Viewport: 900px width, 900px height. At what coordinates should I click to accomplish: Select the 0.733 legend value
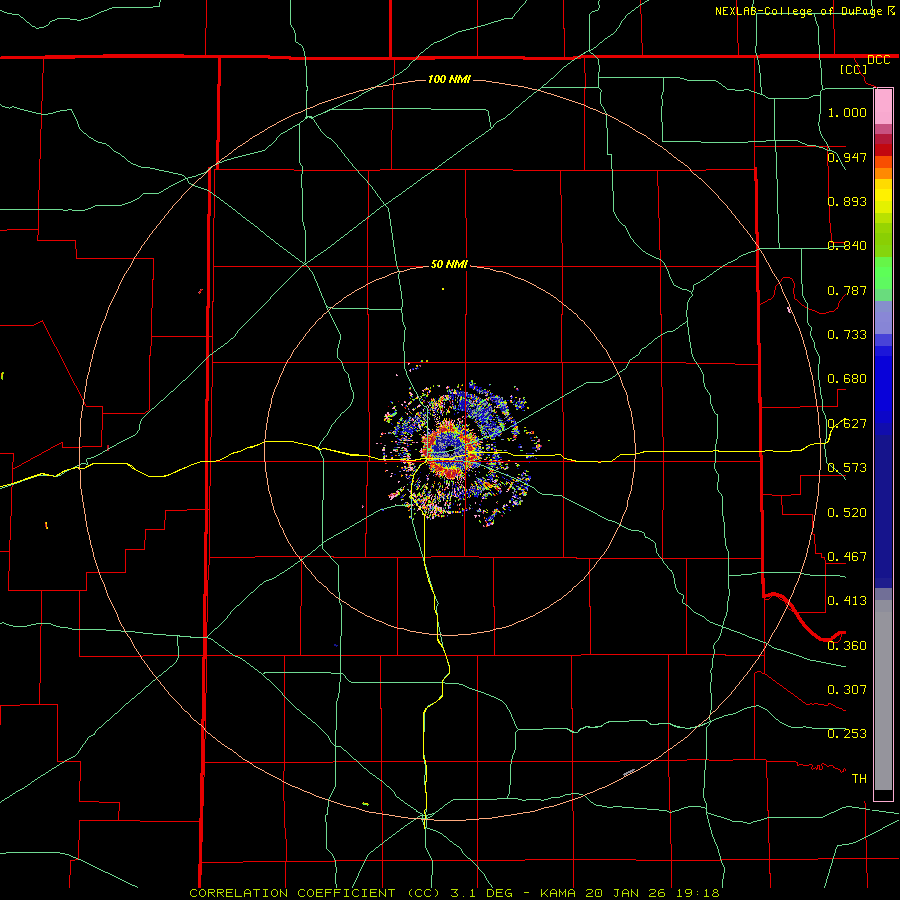click(847, 335)
